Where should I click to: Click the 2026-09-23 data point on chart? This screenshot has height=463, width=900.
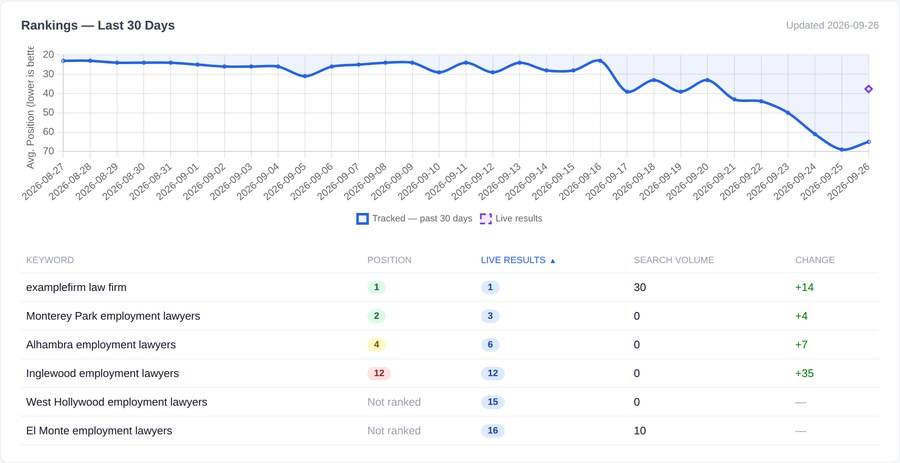(x=788, y=113)
